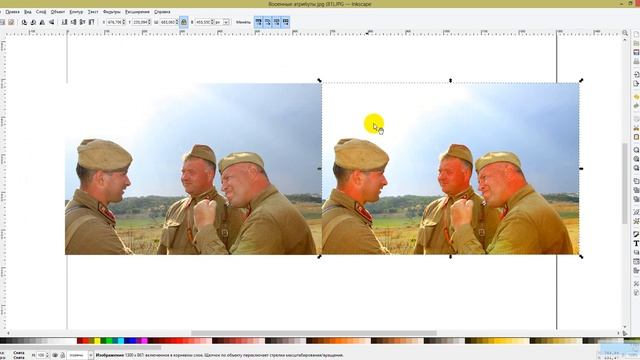Viewport: 640px width, 360px height.
Task: Pick the magenta palette swatch
Action: 144,341
